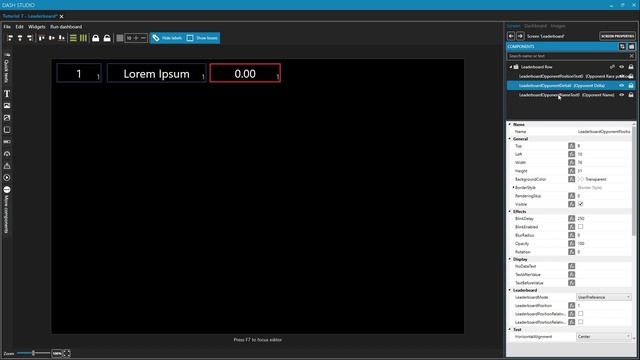
Task: Toggle visibility eye of Leaderboard Row
Action: 622,67
